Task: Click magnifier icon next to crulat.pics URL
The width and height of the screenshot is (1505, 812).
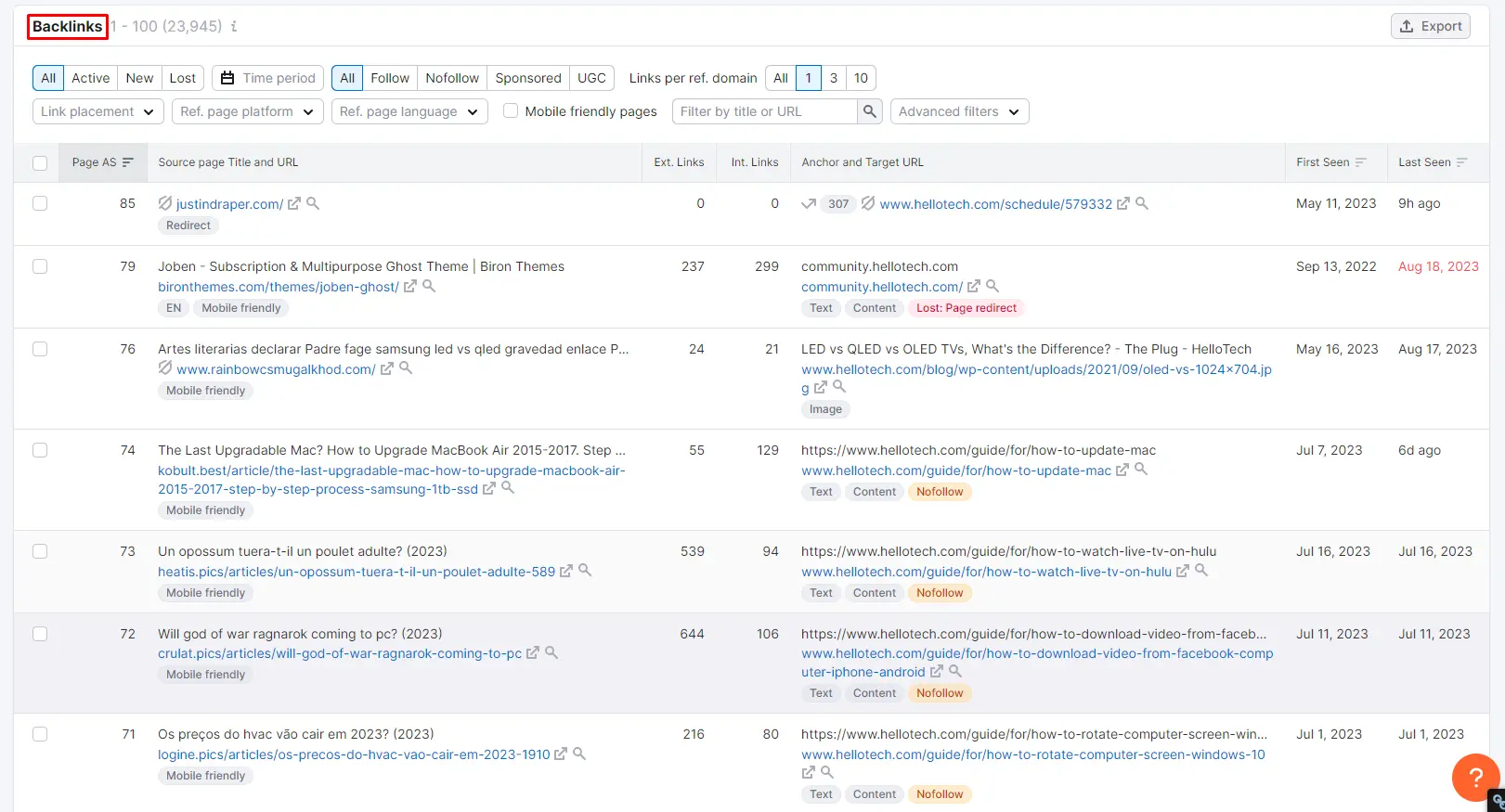Action: (x=551, y=652)
